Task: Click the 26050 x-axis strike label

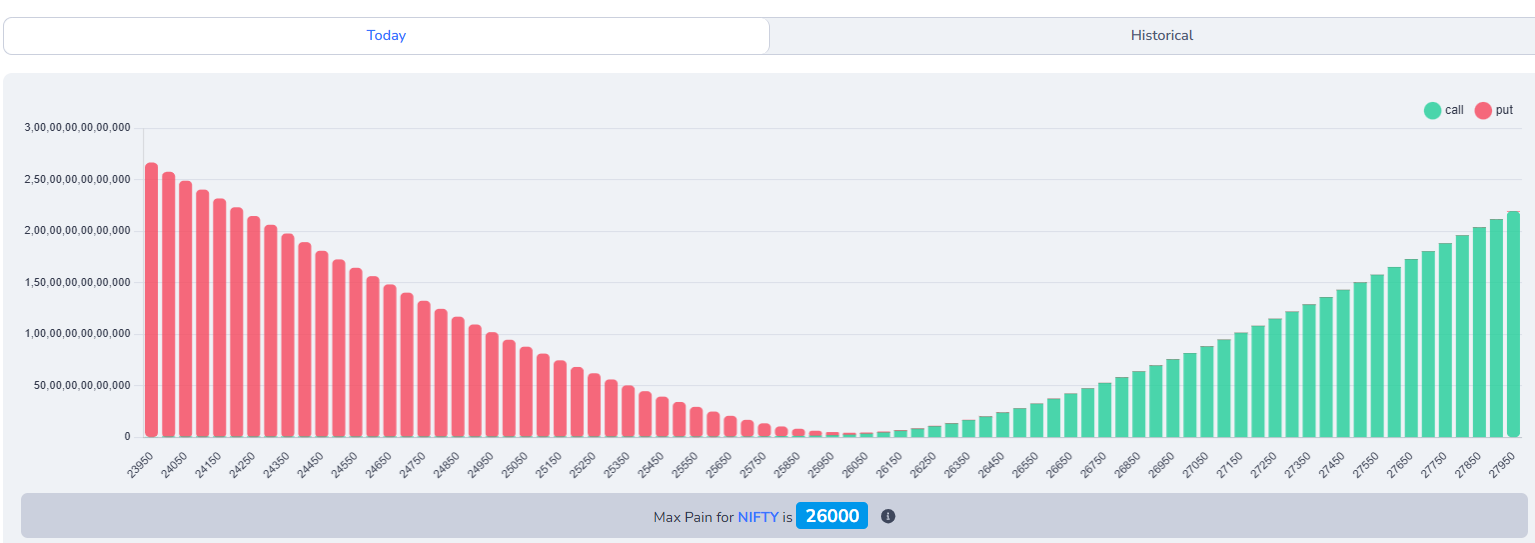Action: tap(856, 464)
